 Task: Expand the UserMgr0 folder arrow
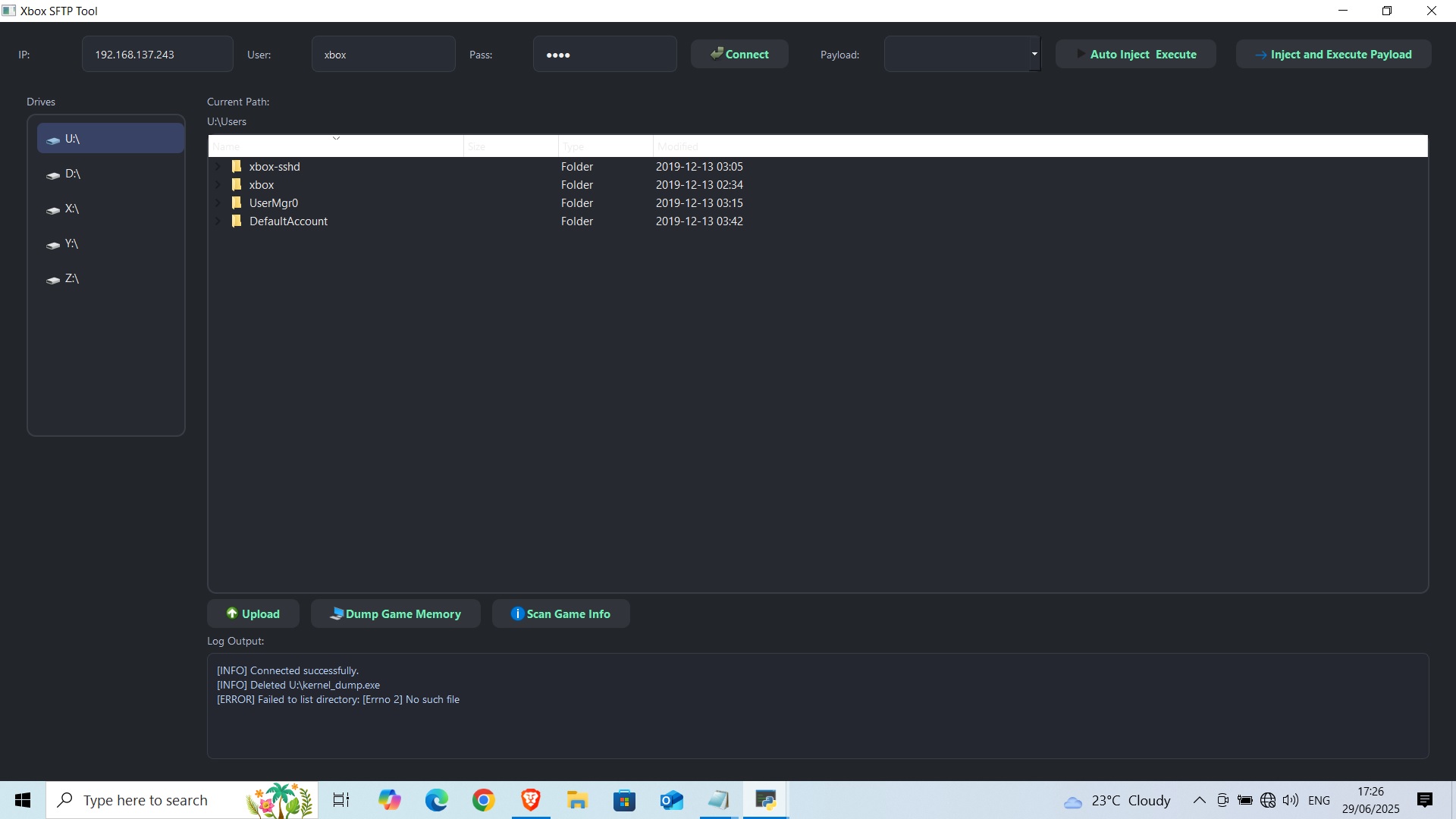[218, 203]
